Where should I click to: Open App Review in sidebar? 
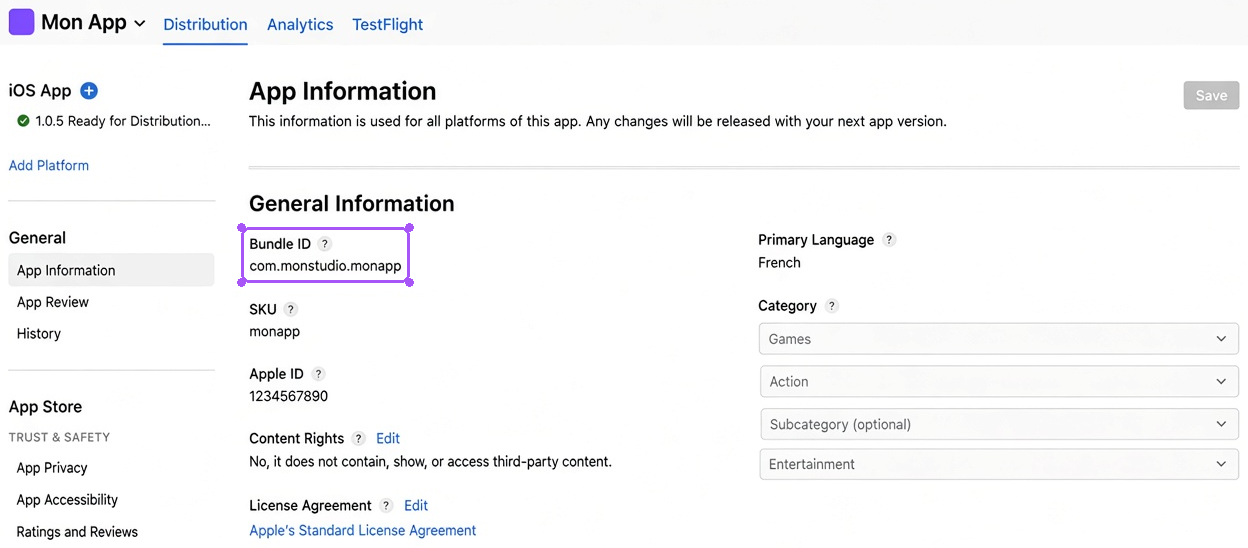(x=53, y=302)
